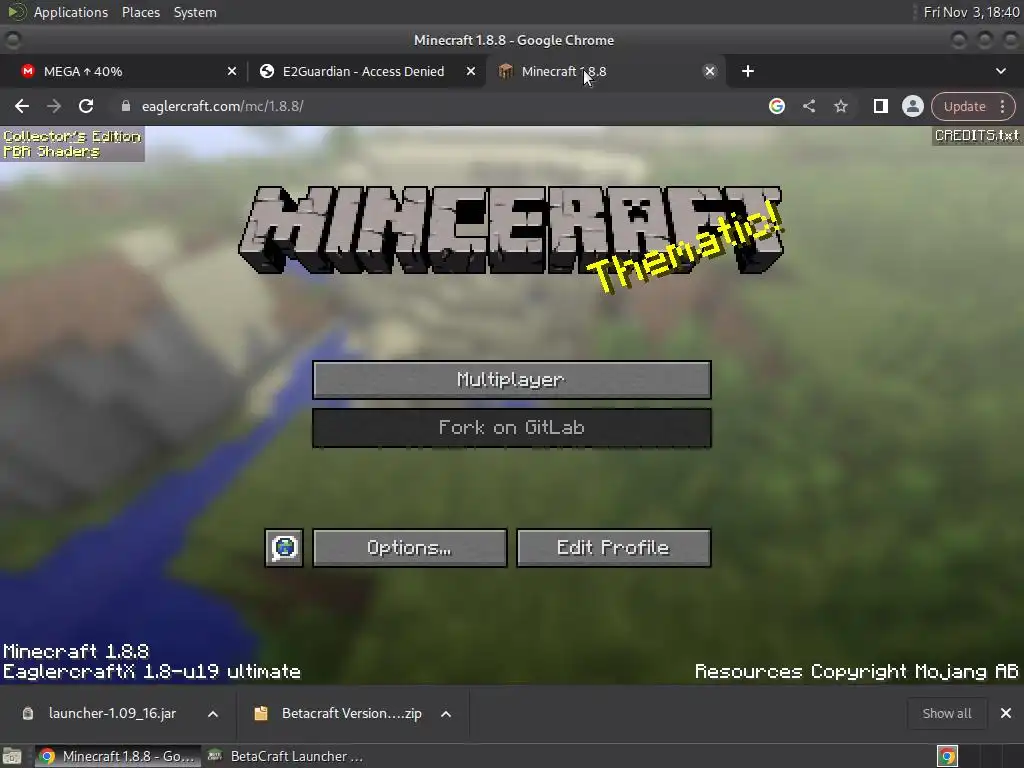Viewport: 1024px width, 768px height.
Task: Click the profile avatar icon
Action: tap(912, 106)
